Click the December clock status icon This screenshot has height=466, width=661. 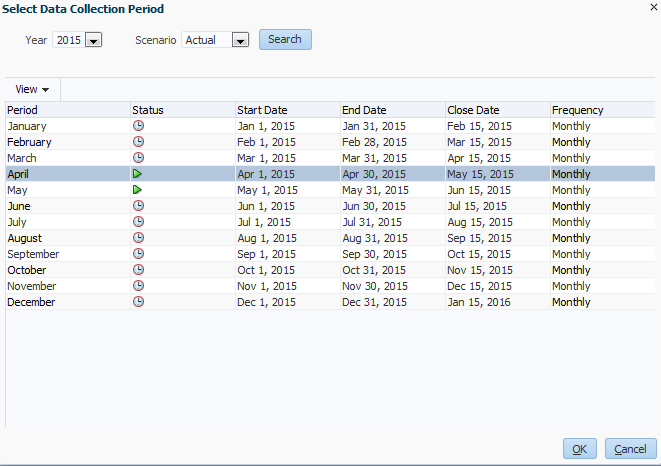[x=138, y=302]
